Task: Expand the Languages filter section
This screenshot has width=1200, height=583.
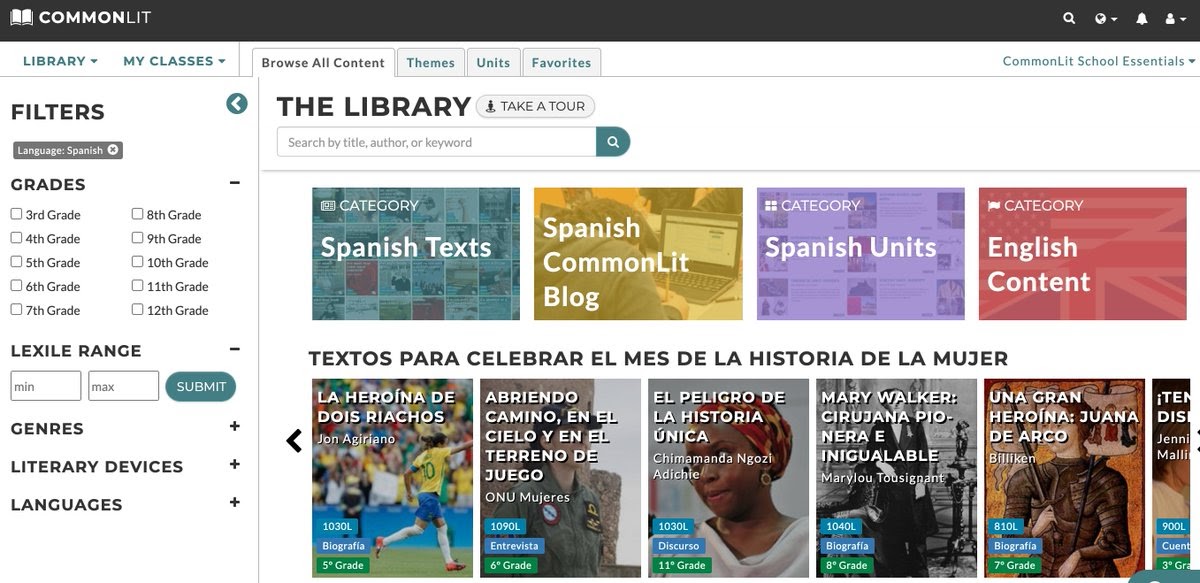Action: (235, 503)
